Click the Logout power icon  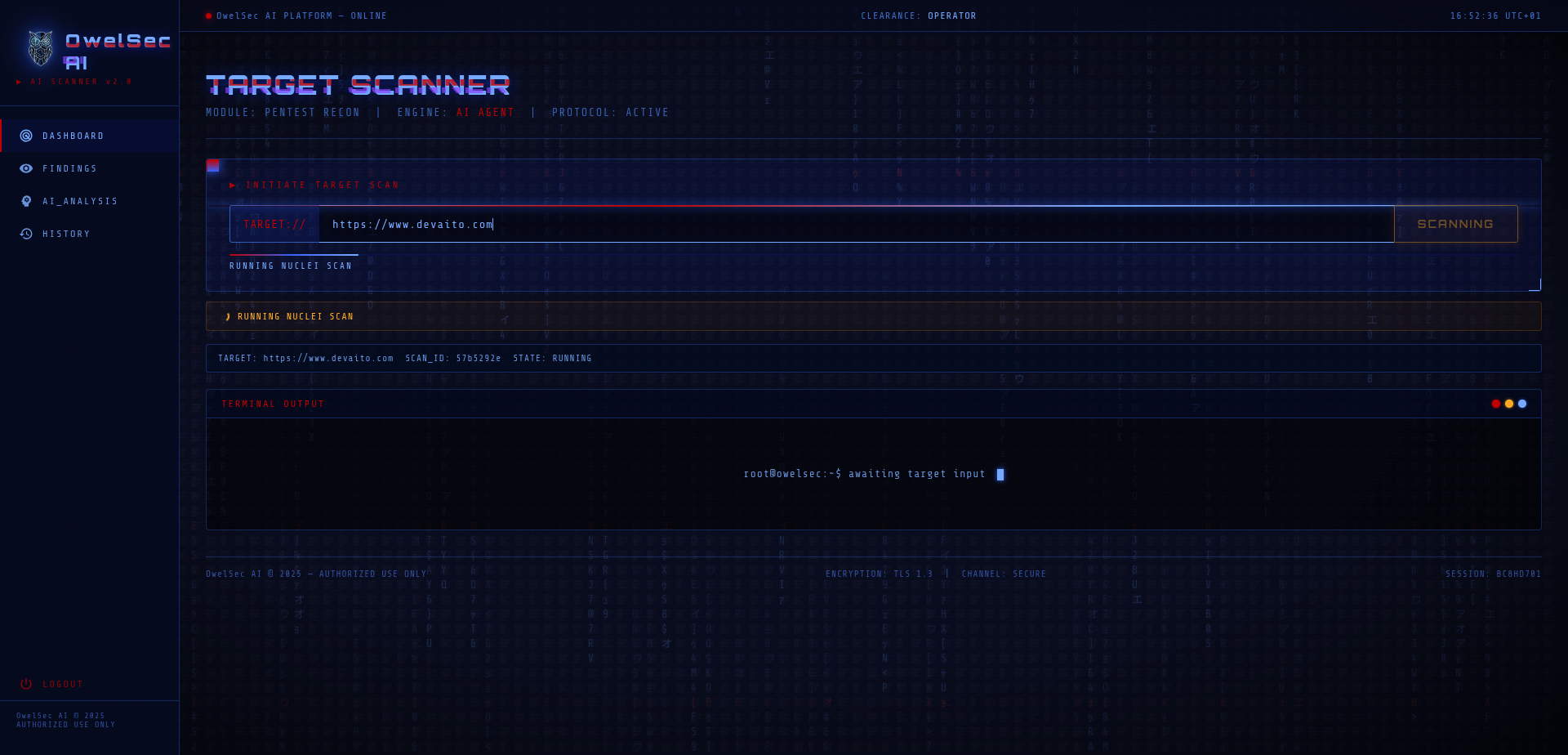coord(26,684)
